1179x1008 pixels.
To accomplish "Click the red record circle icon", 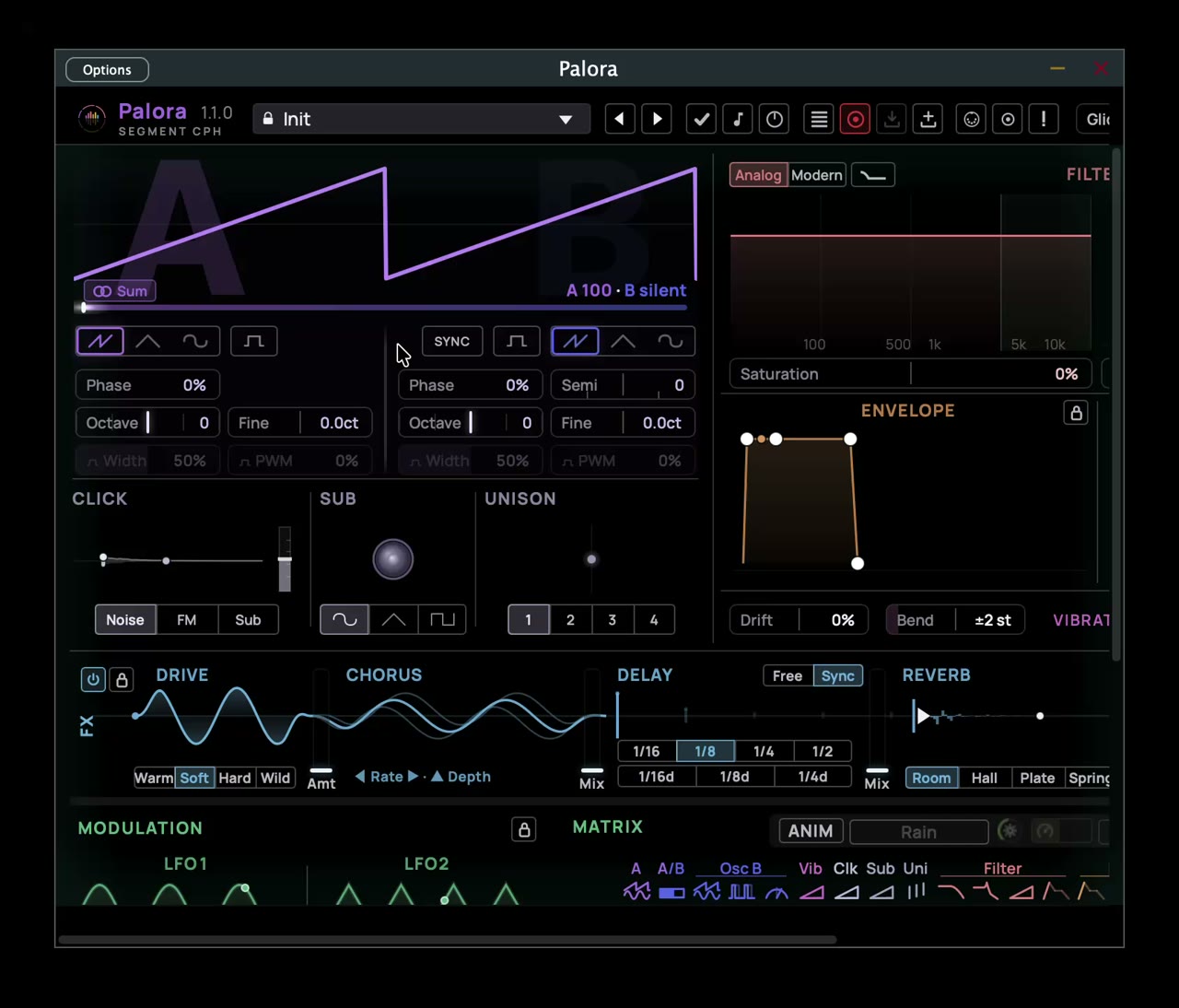I will tap(856, 119).
